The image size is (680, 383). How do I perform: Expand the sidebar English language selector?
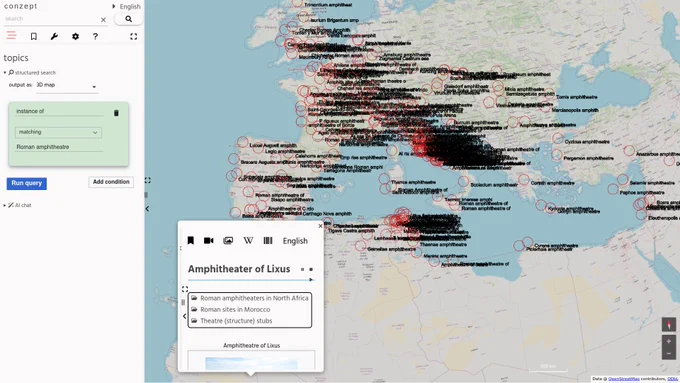126,7
